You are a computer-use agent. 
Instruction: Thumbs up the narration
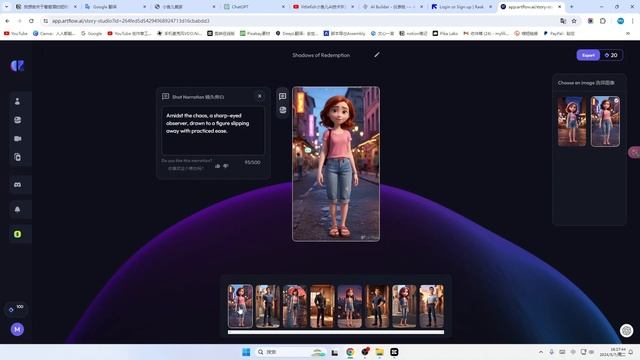[218, 166]
